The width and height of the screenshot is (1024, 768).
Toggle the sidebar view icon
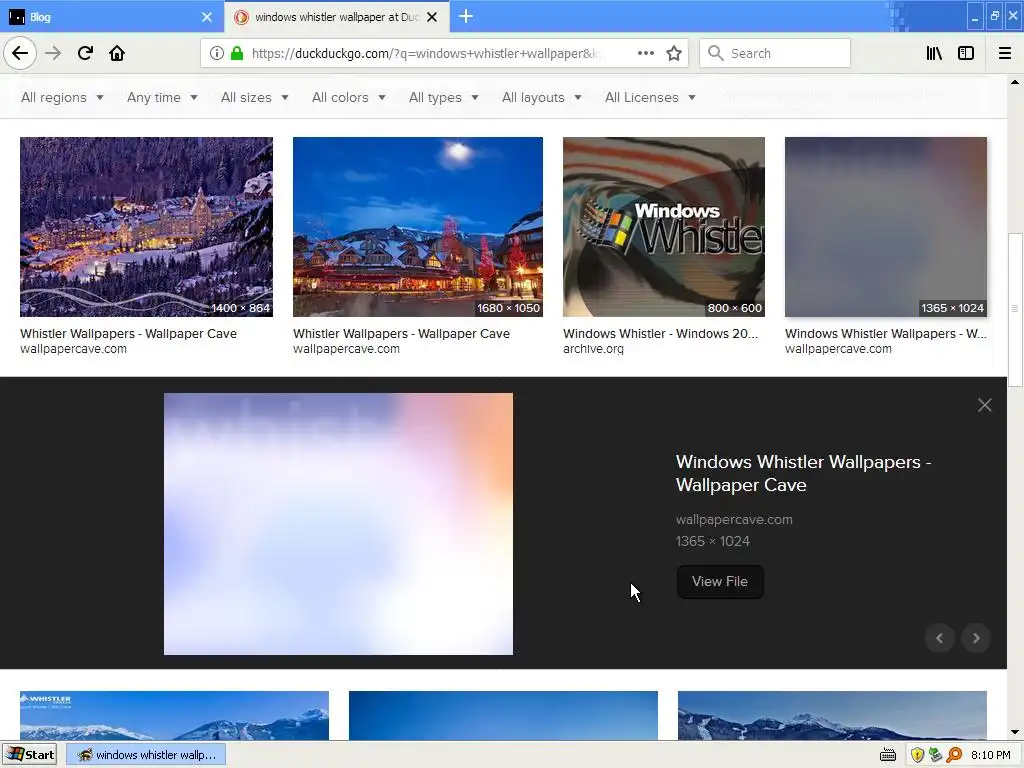tap(966, 54)
